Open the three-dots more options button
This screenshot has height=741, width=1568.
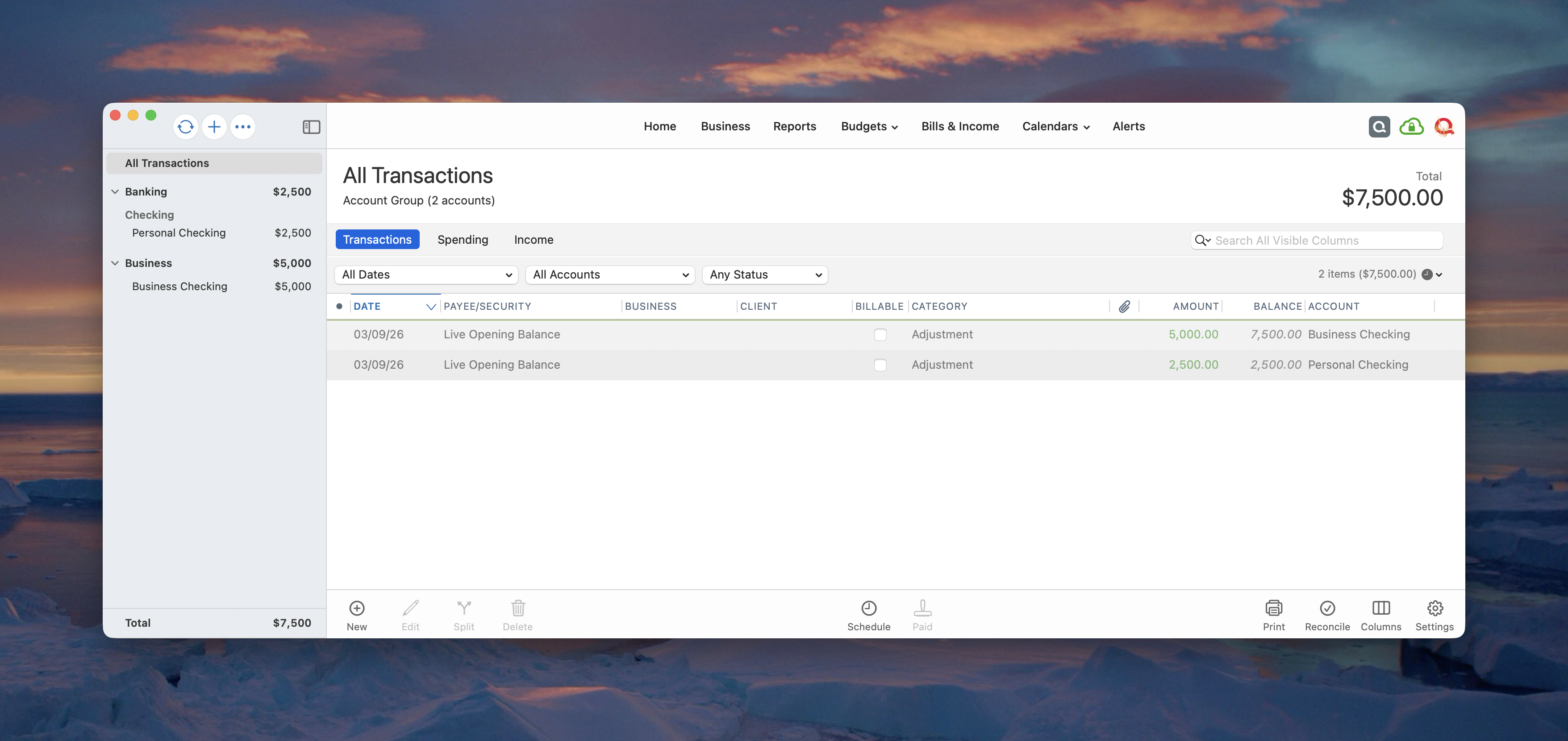click(x=243, y=126)
